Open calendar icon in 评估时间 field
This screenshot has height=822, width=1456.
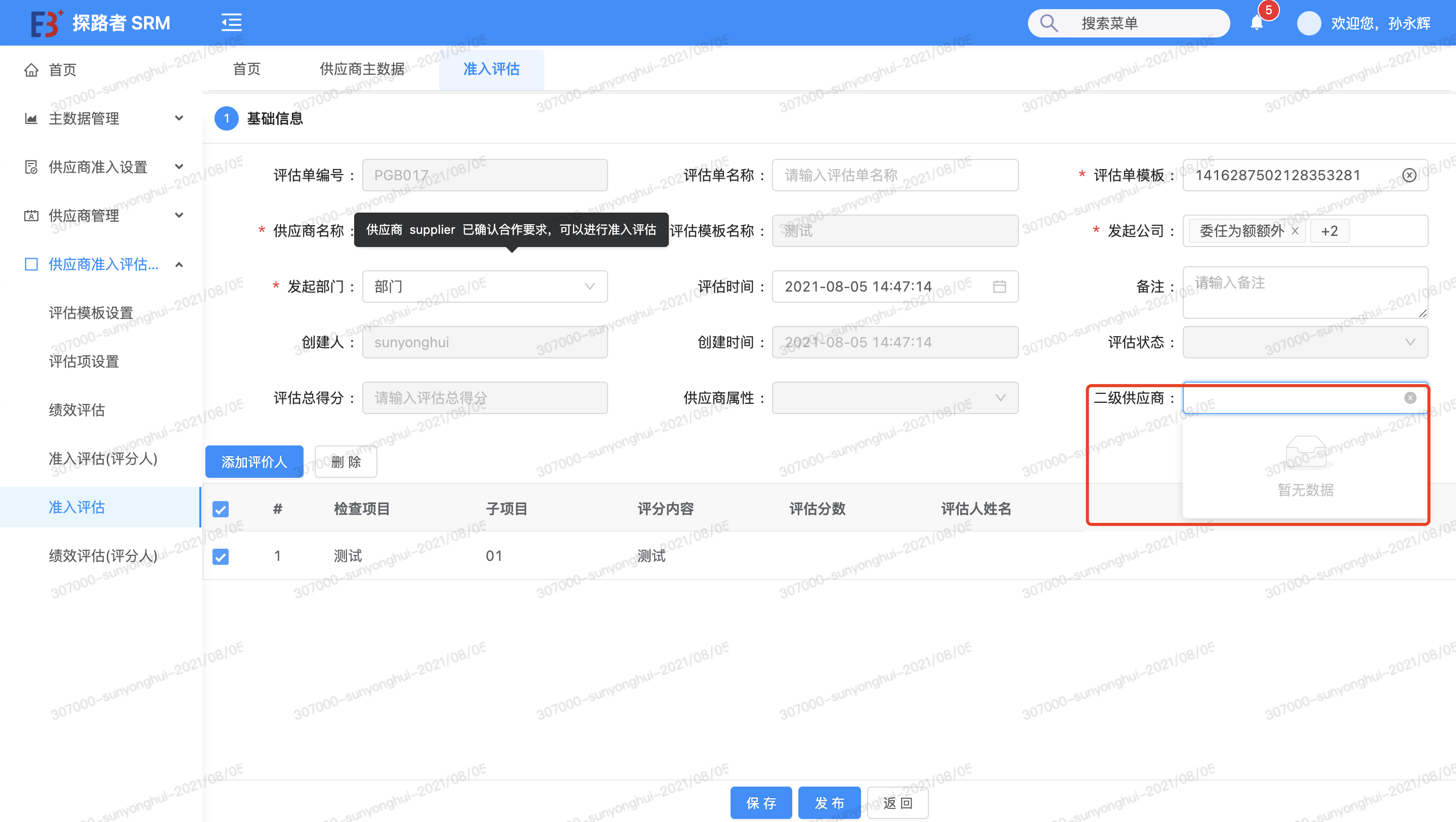(999, 286)
